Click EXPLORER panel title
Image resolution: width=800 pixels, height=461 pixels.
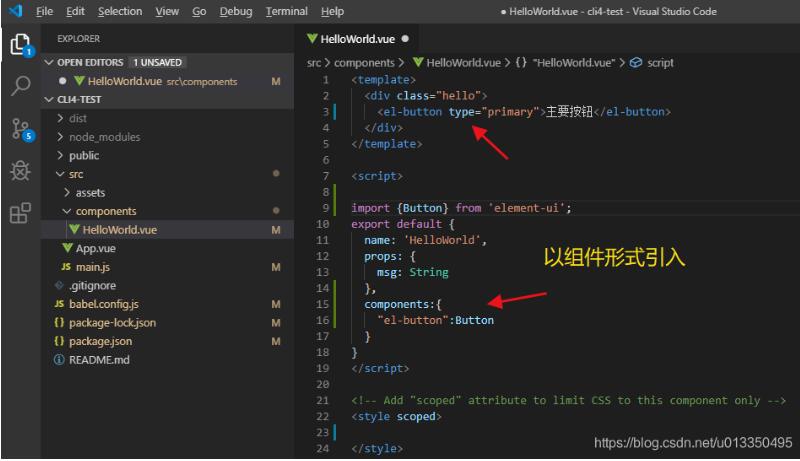pos(79,39)
